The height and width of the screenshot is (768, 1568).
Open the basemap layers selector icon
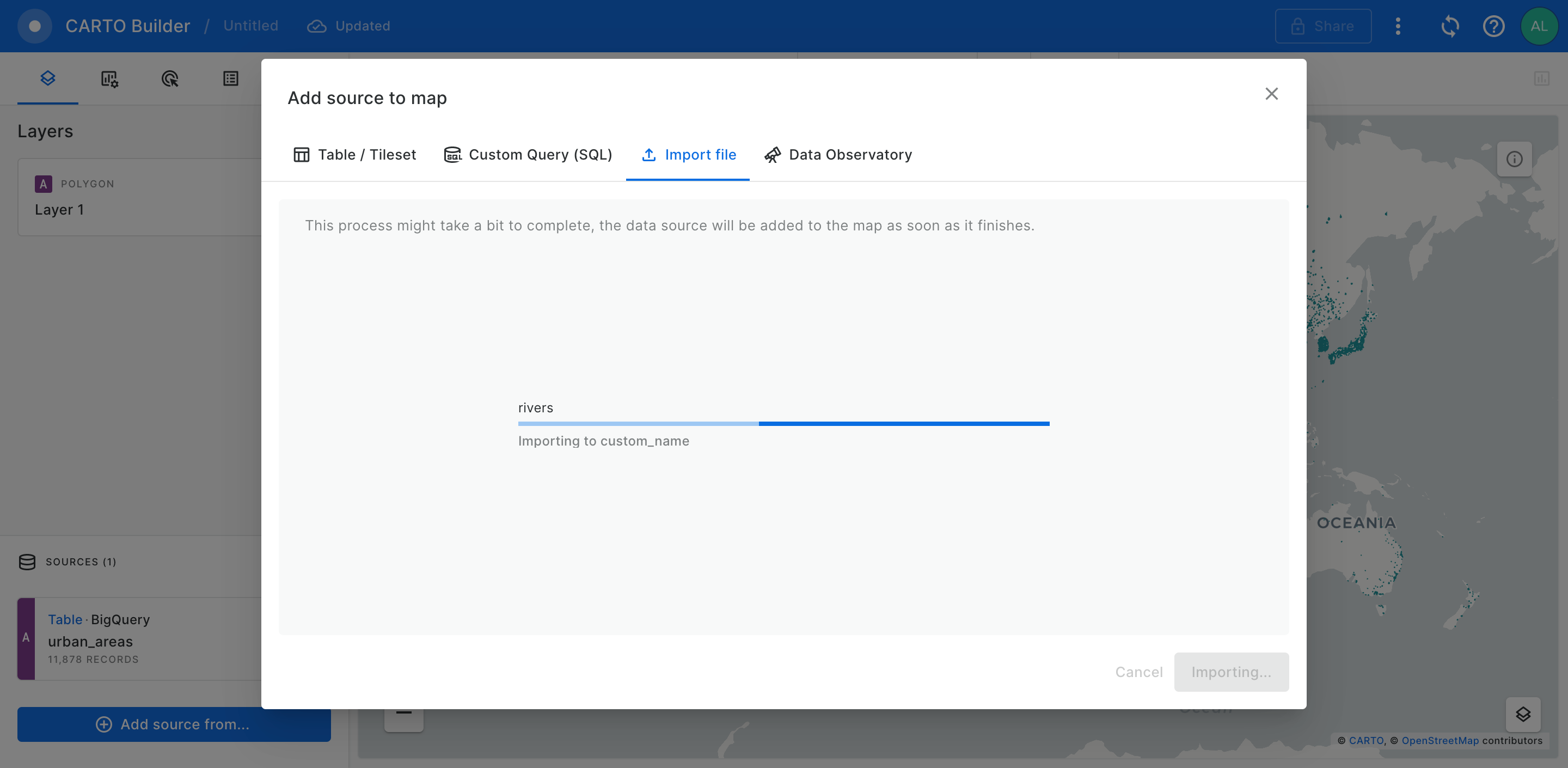[x=1523, y=714]
